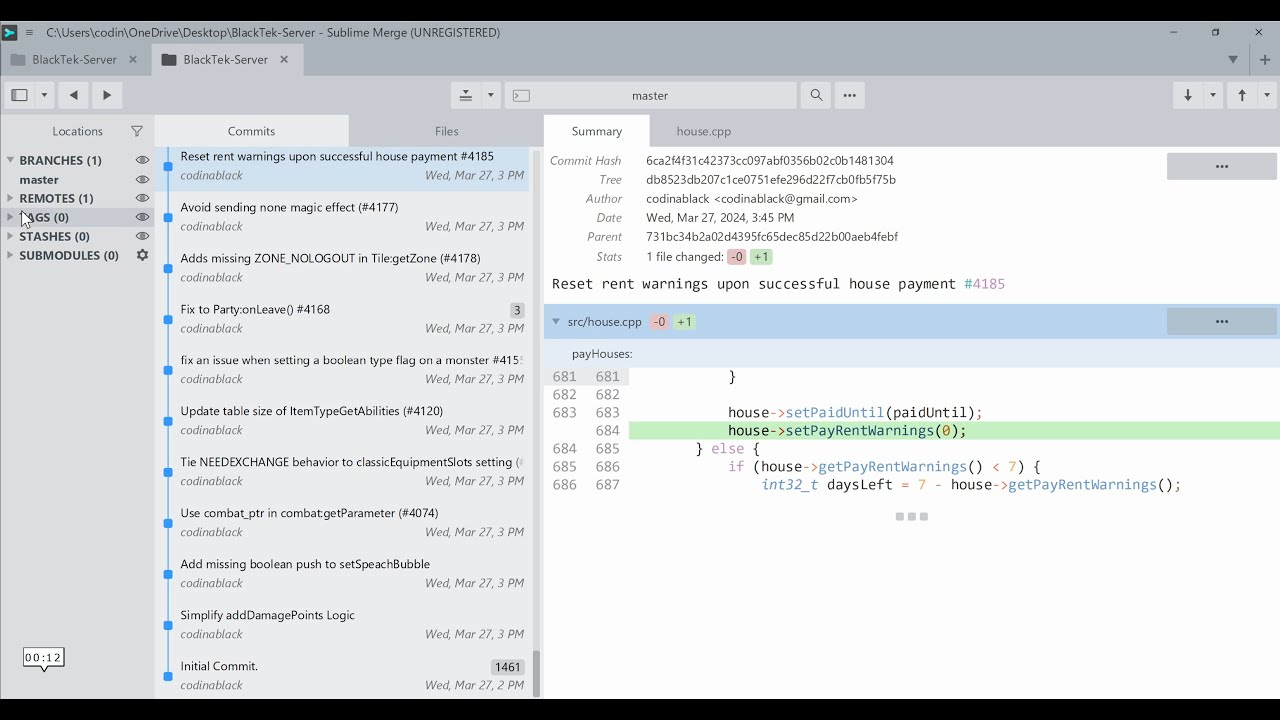
Task: Click the stash changes icon
Action: click(466, 95)
